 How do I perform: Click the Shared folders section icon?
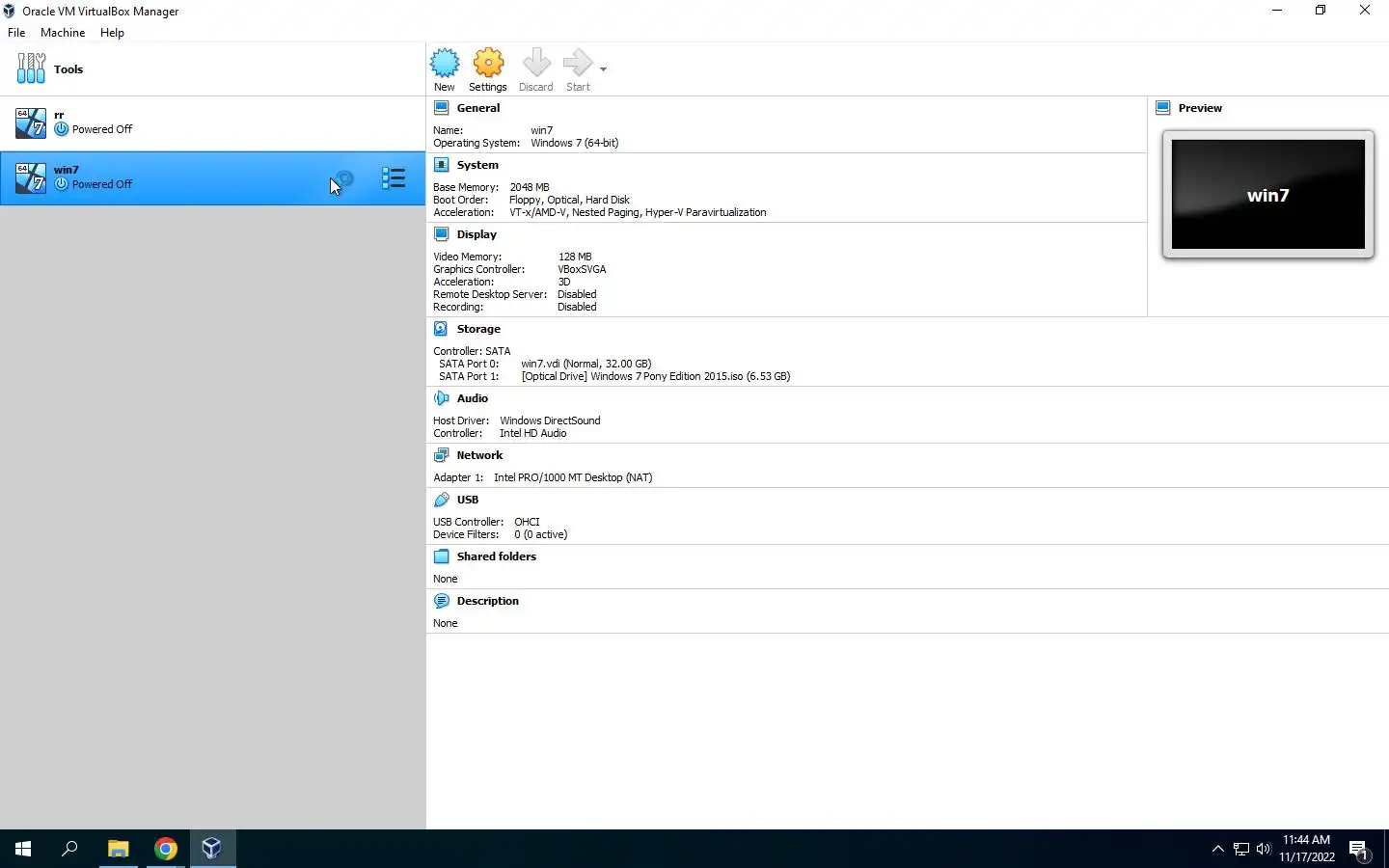pos(442,556)
